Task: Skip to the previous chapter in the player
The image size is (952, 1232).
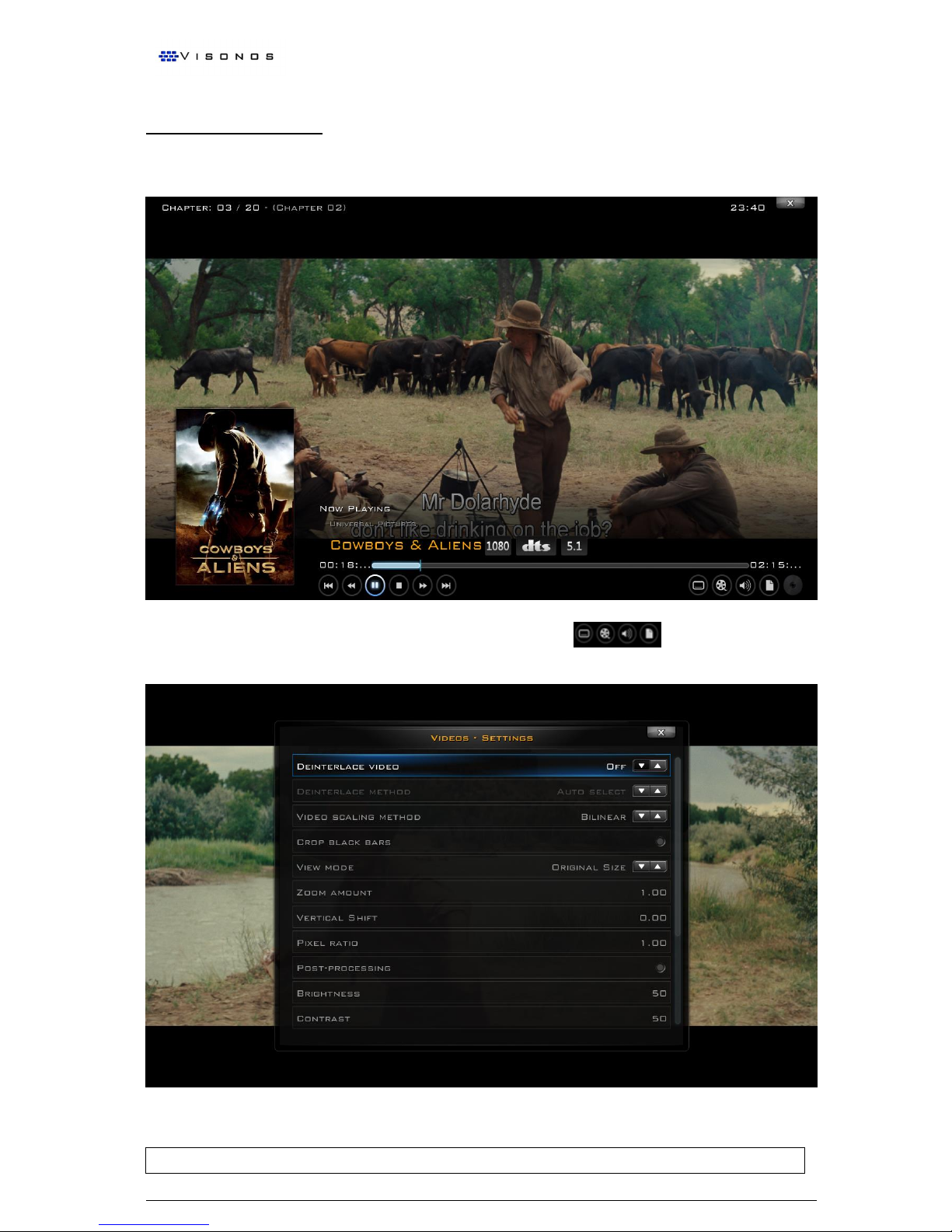Action: pos(329,585)
